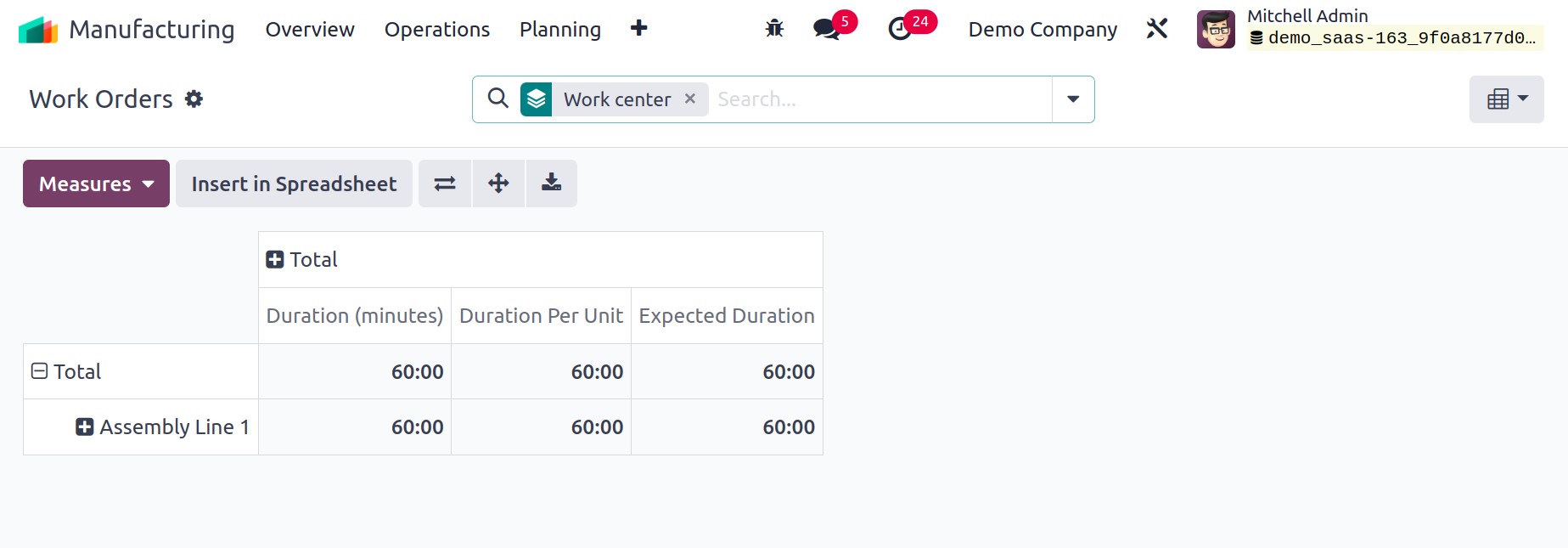Click Insert in Spreadsheet button
This screenshot has height=548, width=1568.
coord(294,184)
